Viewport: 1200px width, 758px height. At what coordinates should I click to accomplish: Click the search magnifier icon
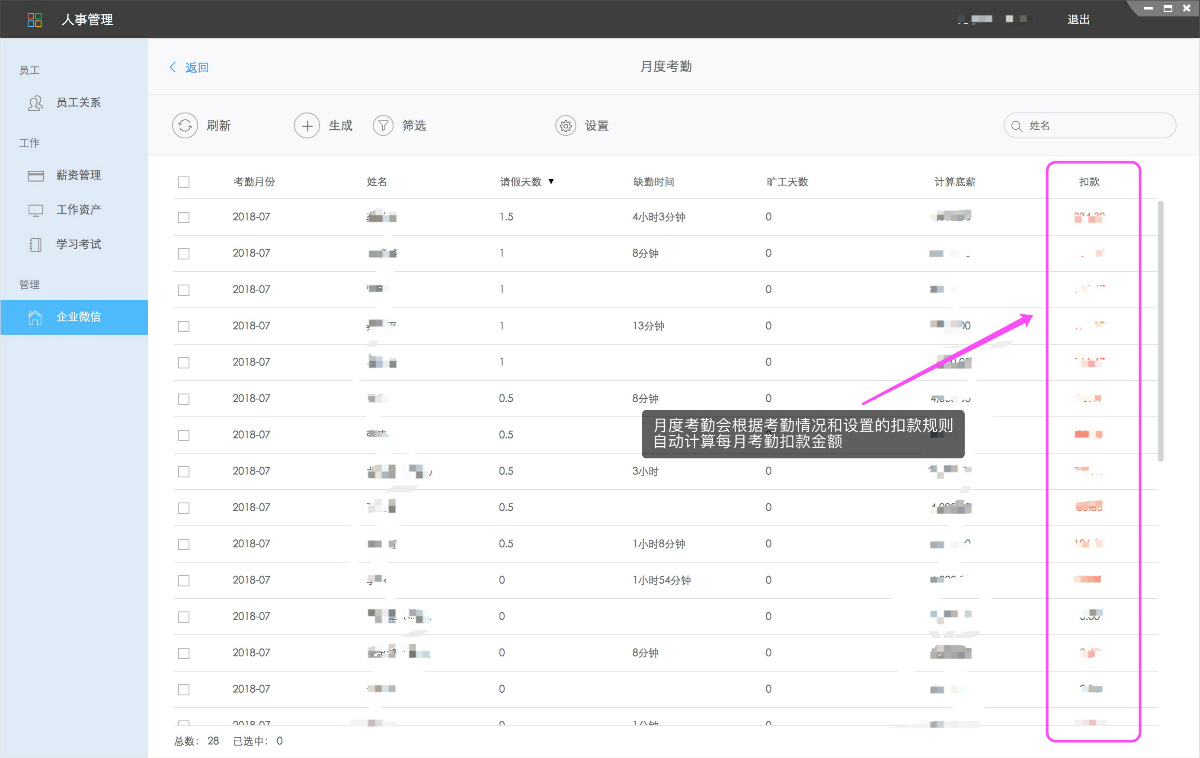coord(1018,126)
